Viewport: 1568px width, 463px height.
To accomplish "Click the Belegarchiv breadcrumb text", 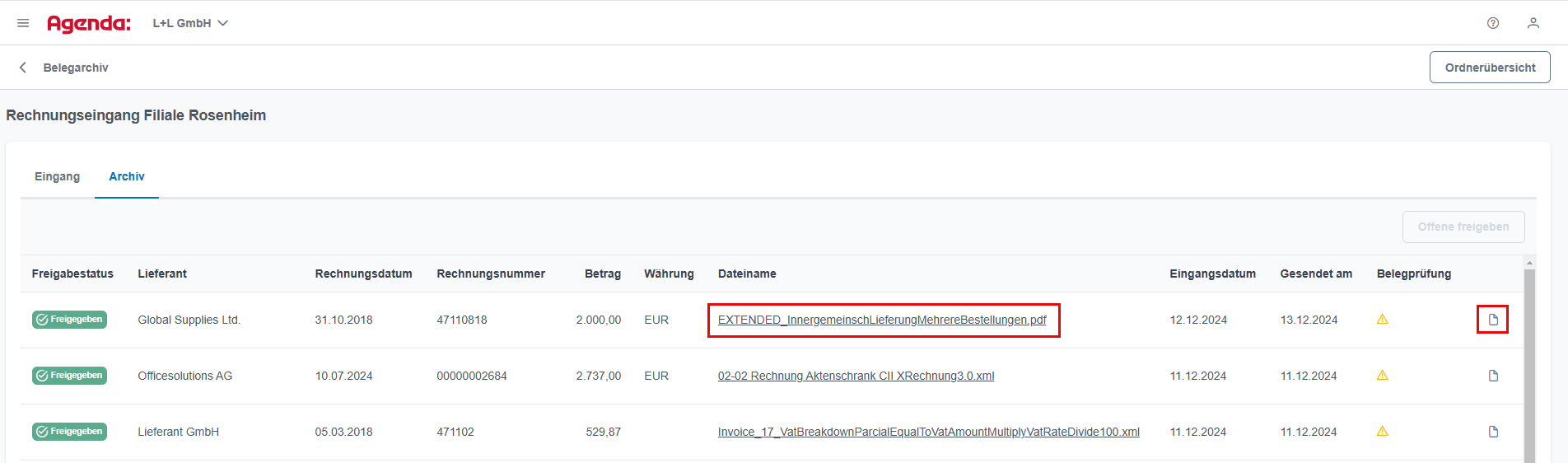I will (x=76, y=68).
